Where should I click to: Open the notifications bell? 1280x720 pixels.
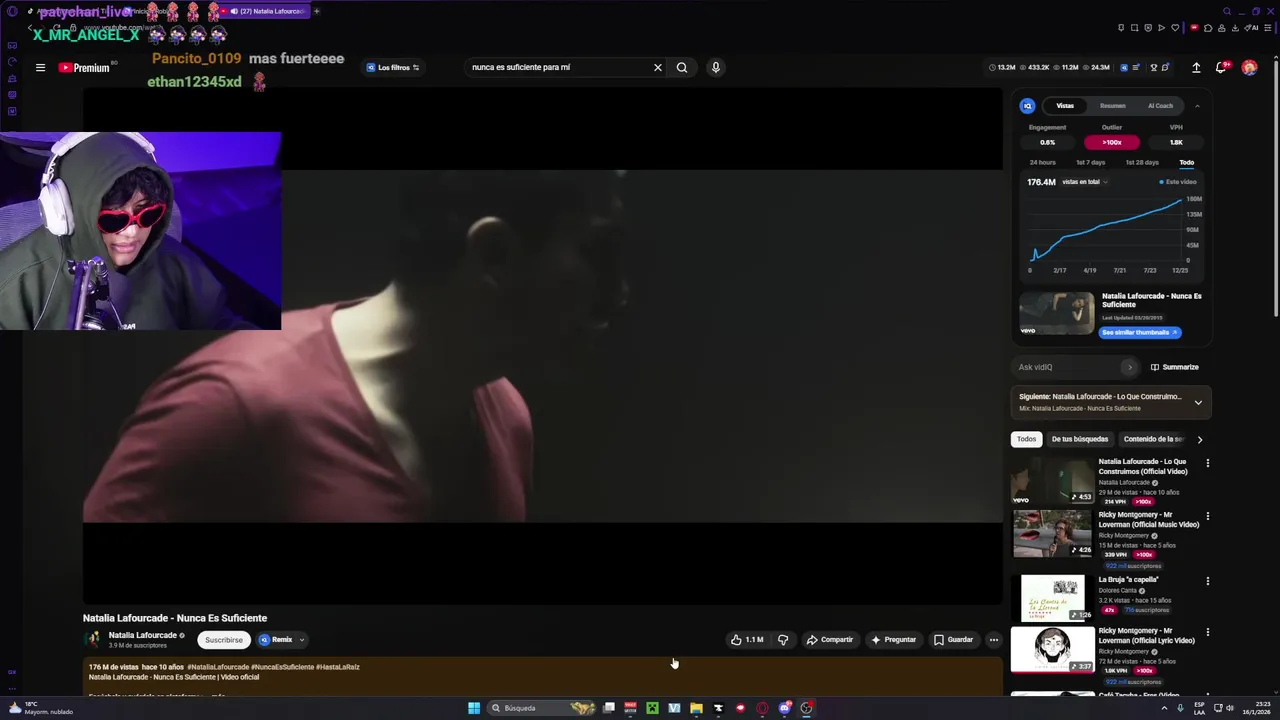pyautogui.click(x=1221, y=68)
